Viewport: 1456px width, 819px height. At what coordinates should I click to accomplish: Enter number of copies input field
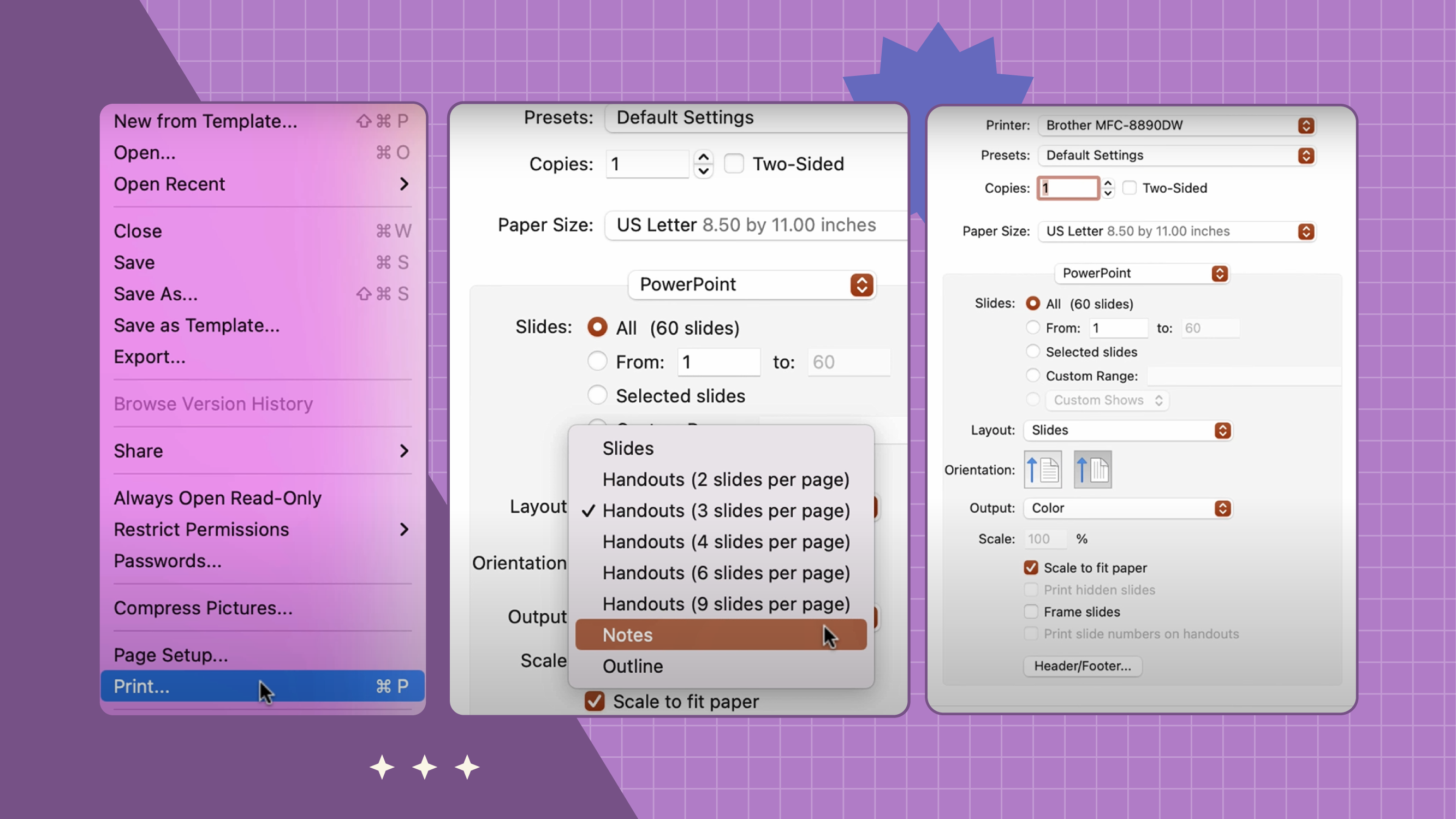tap(1068, 188)
